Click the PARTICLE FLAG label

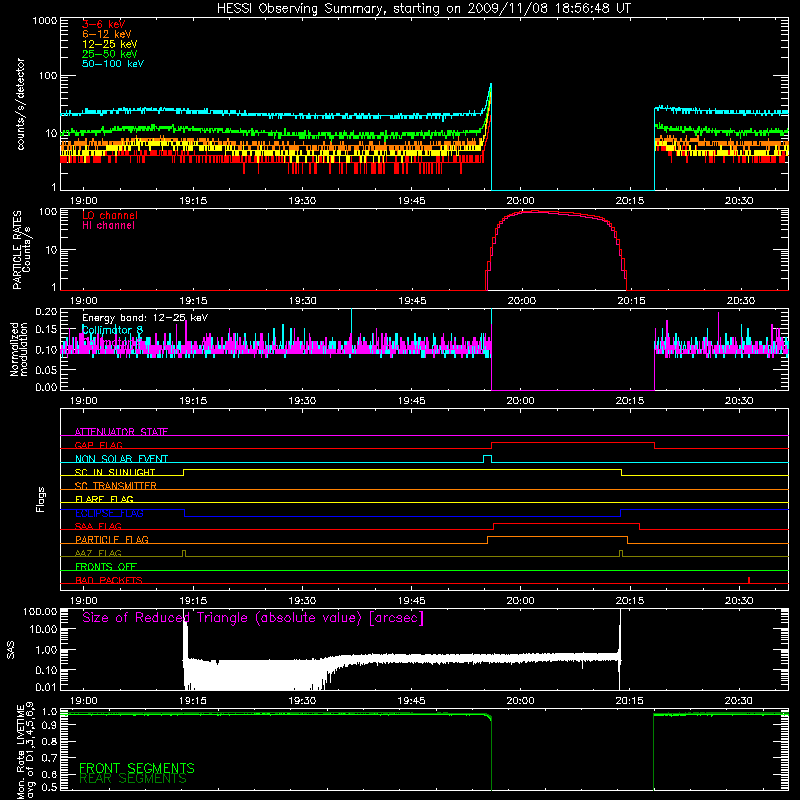pos(112,539)
